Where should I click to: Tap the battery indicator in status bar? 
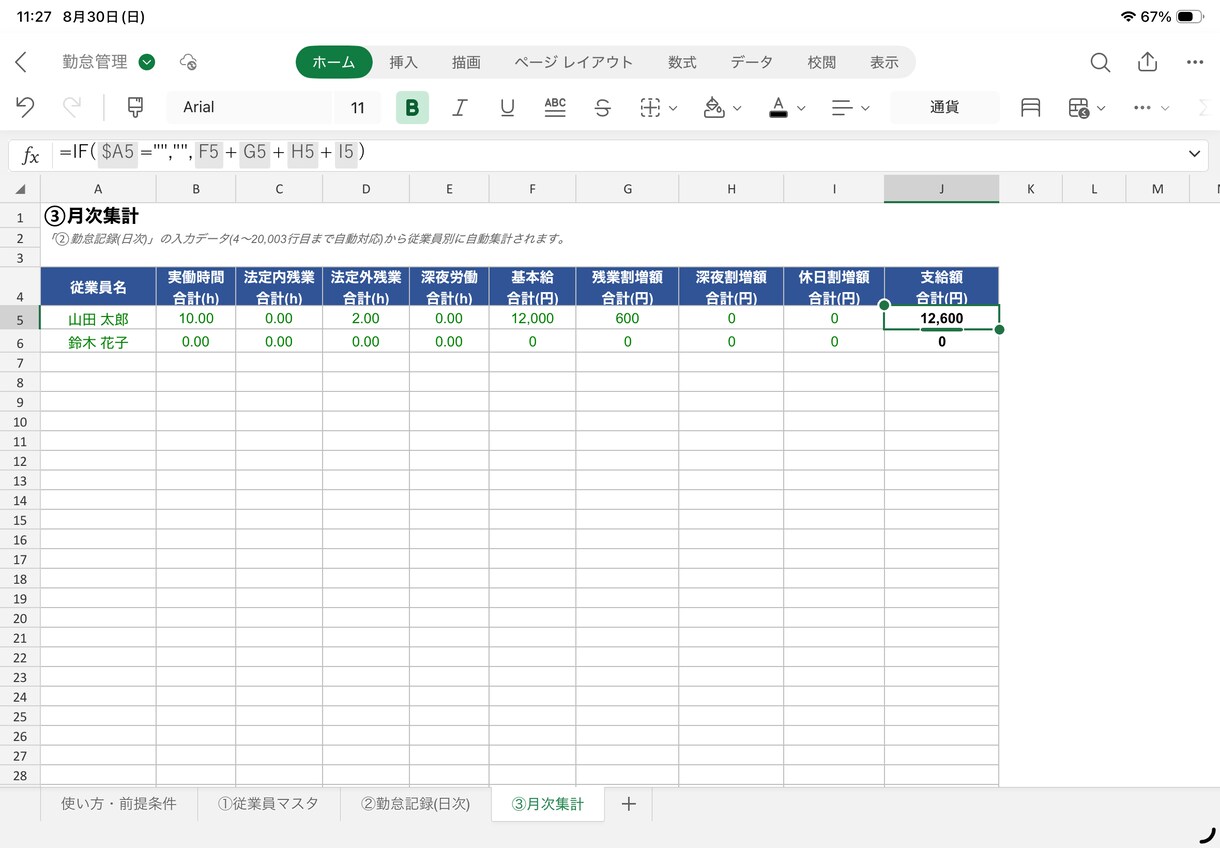(1189, 17)
